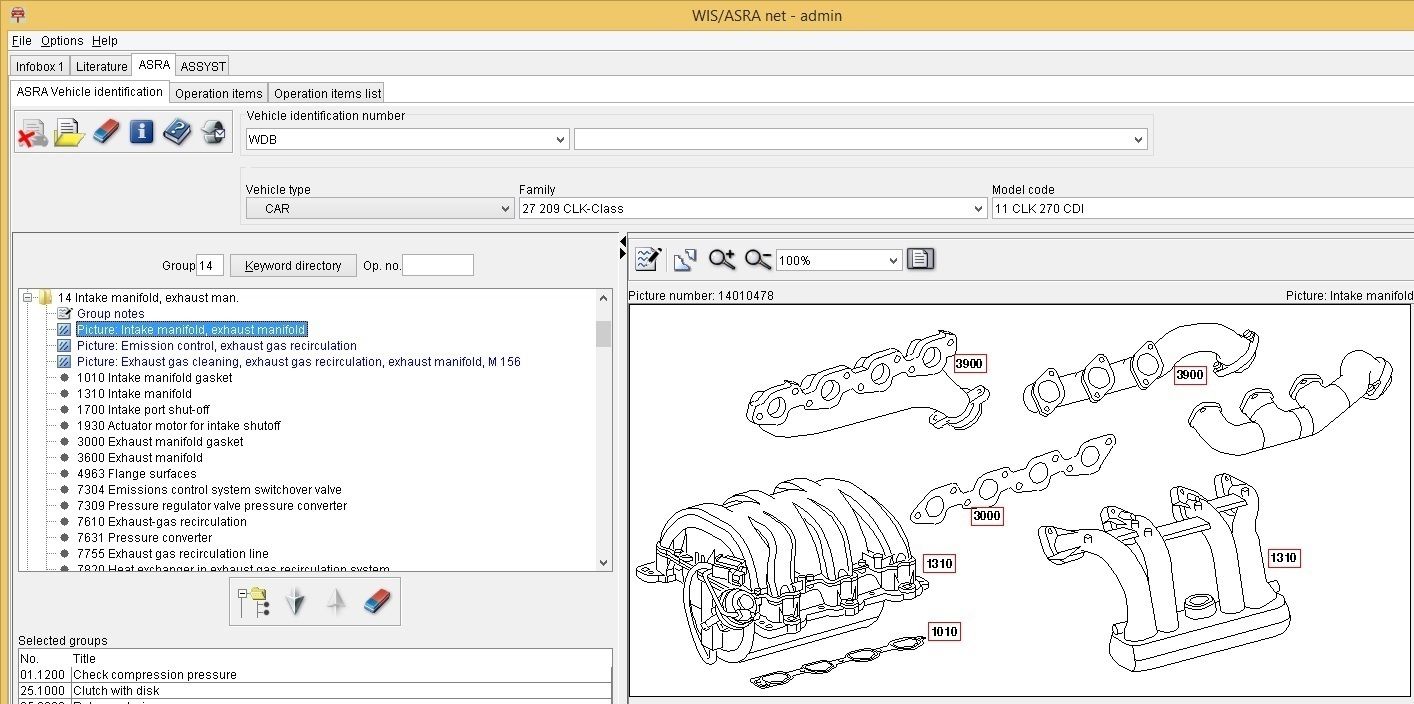Open the Options menu

[x=62, y=41]
